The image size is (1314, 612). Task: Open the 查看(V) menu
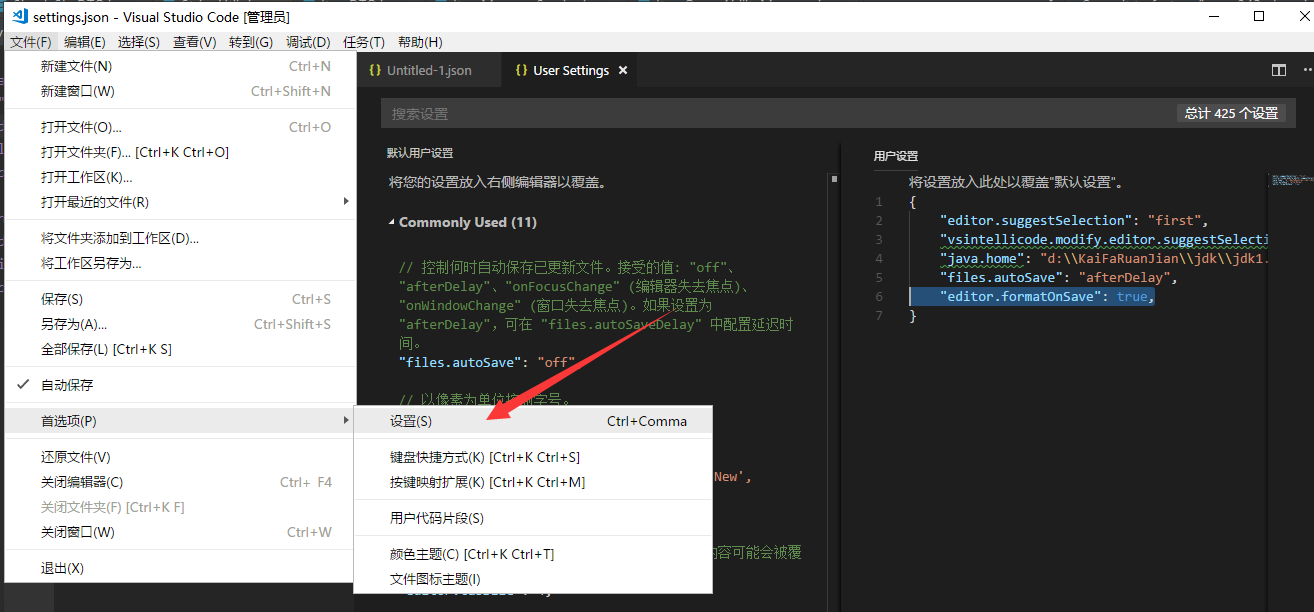[x=194, y=42]
